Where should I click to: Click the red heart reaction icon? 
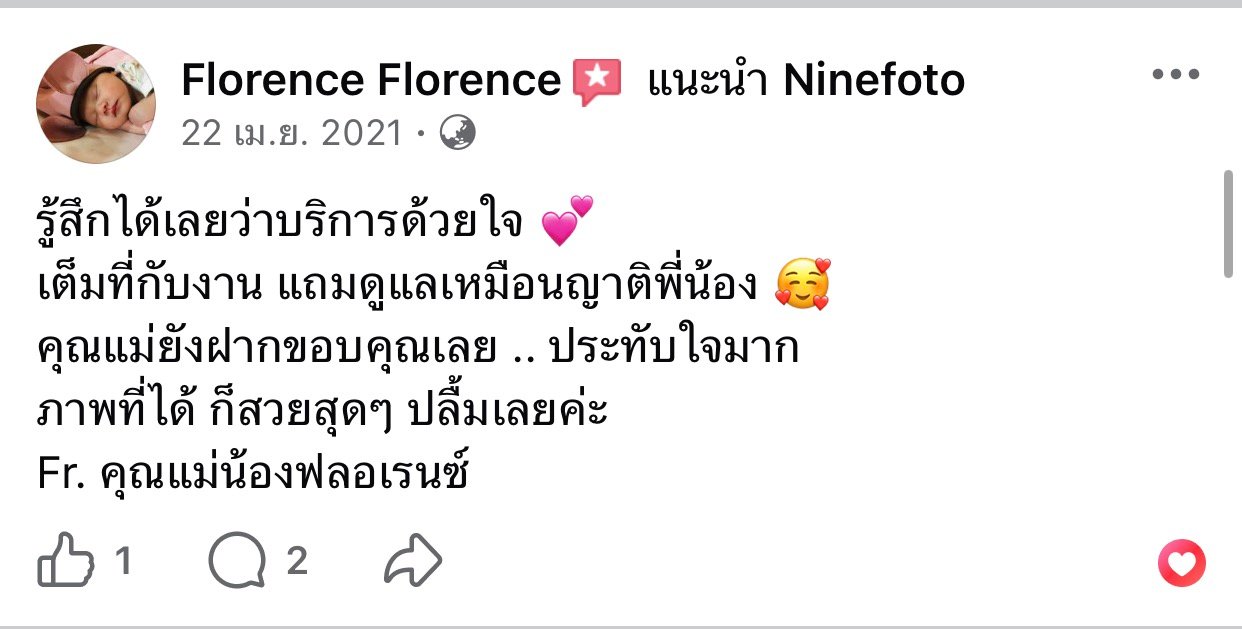click(x=1182, y=564)
